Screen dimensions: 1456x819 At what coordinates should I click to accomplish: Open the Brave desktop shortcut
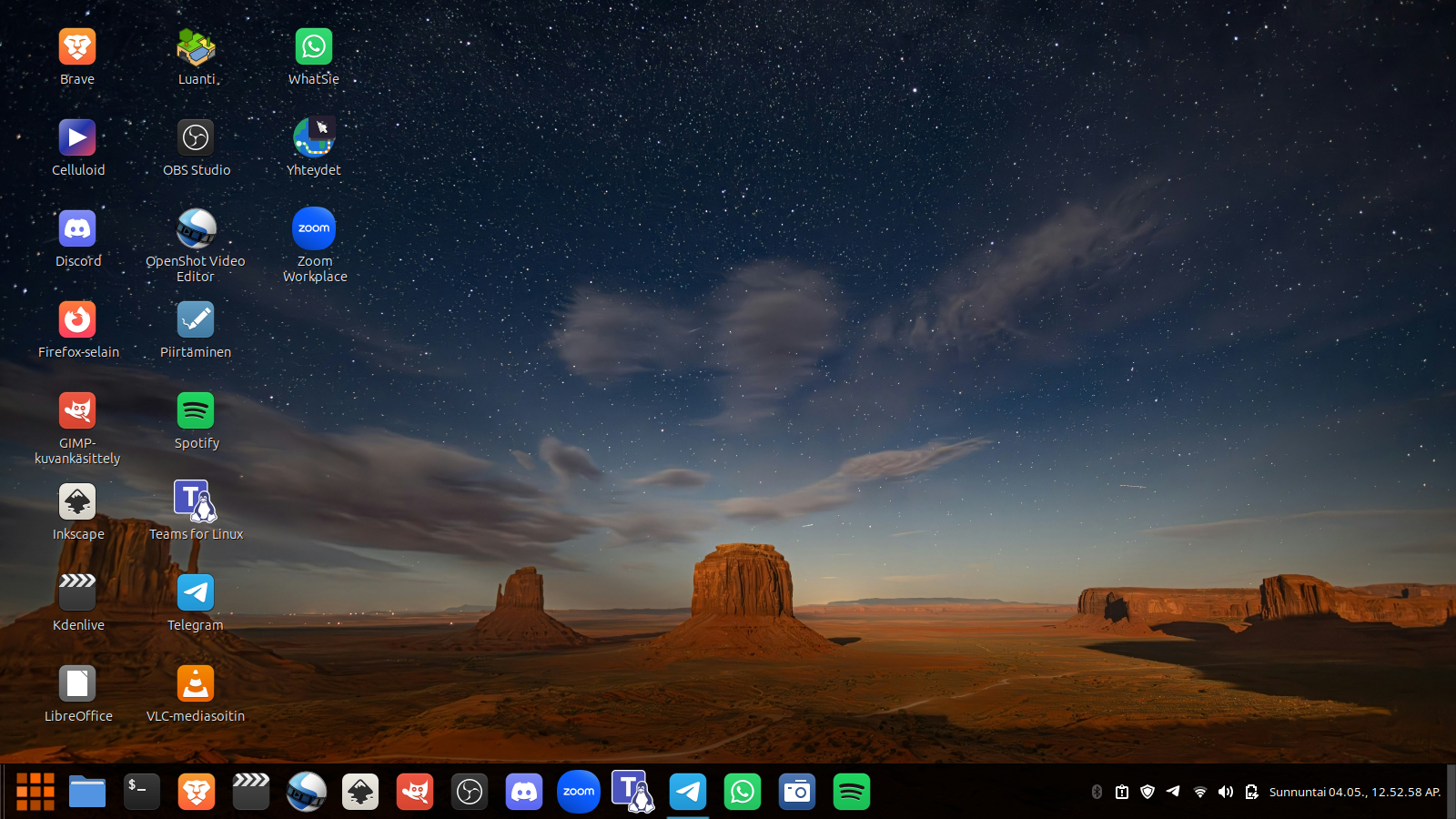[77, 47]
